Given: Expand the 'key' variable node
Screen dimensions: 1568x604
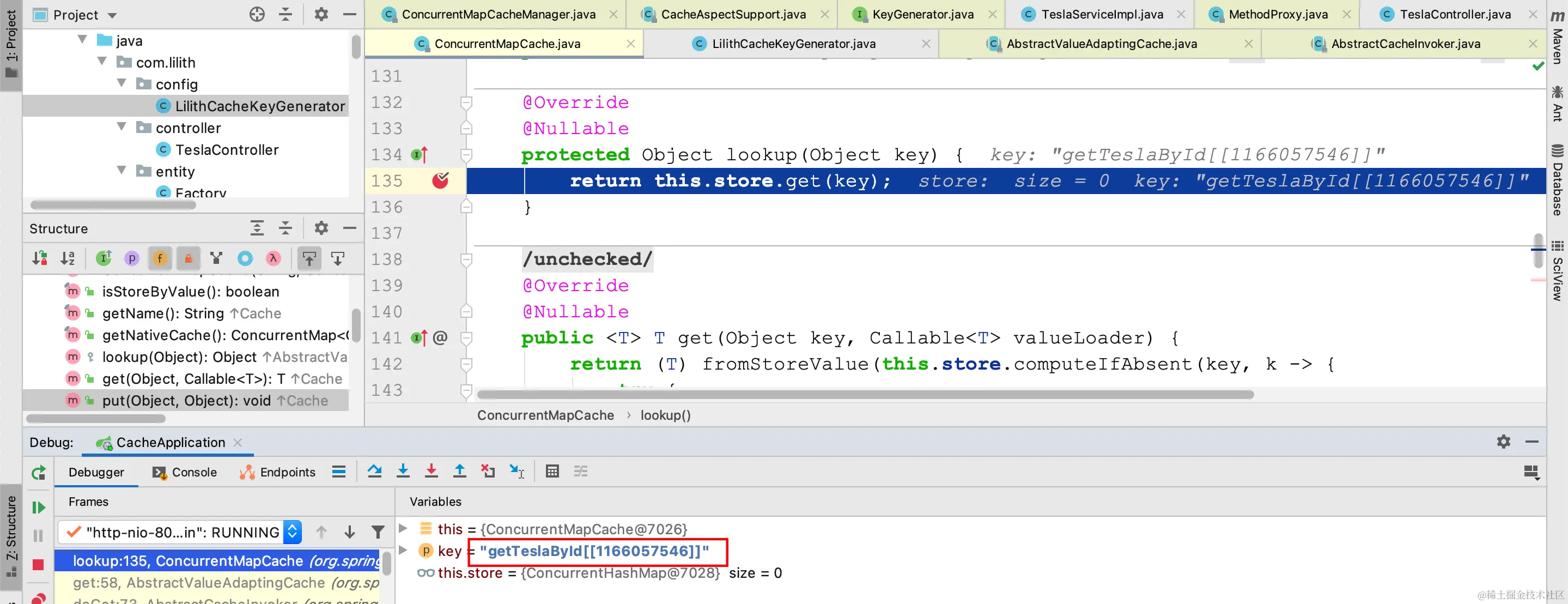Looking at the screenshot, I should pyautogui.click(x=403, y=551).
